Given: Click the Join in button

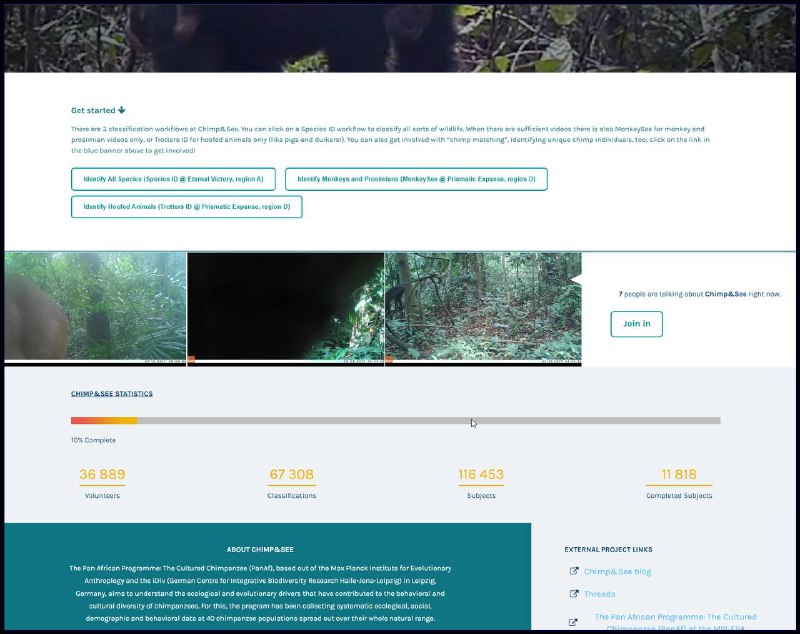Looking at the screenshot, I should (x=637, y=324).
